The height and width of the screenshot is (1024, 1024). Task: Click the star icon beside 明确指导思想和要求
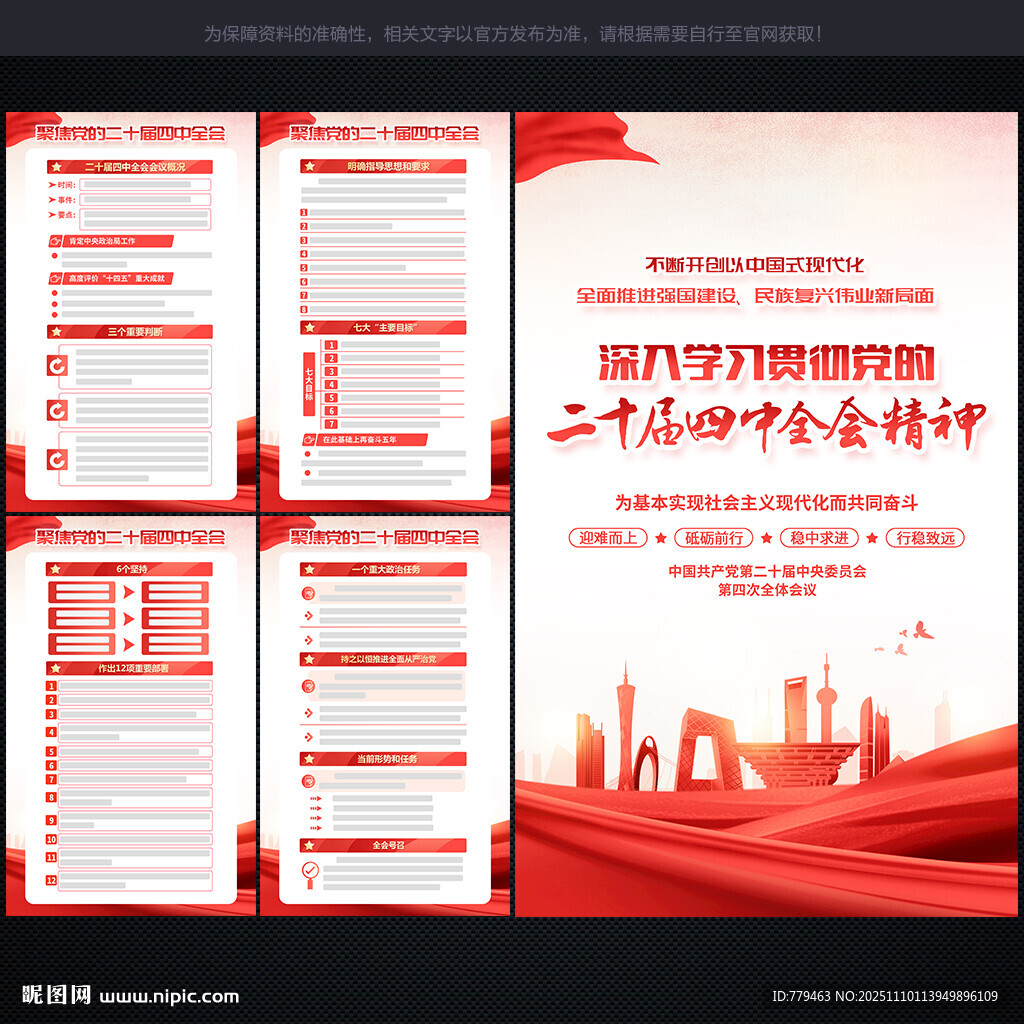(x=310, y=167)
